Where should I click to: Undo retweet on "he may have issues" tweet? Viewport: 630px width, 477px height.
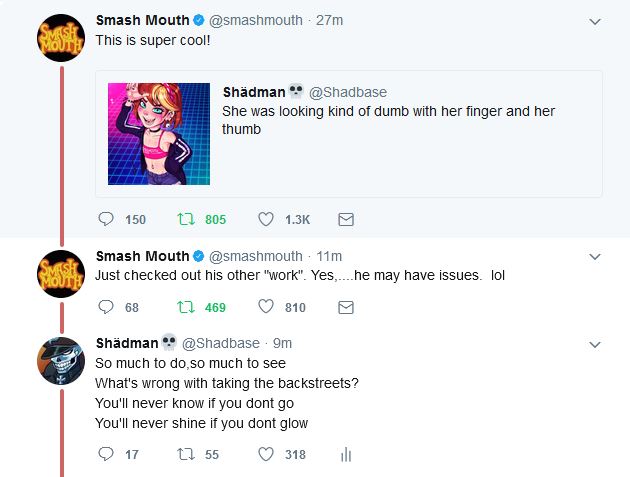pyautogui.click(x=185, y=308)
